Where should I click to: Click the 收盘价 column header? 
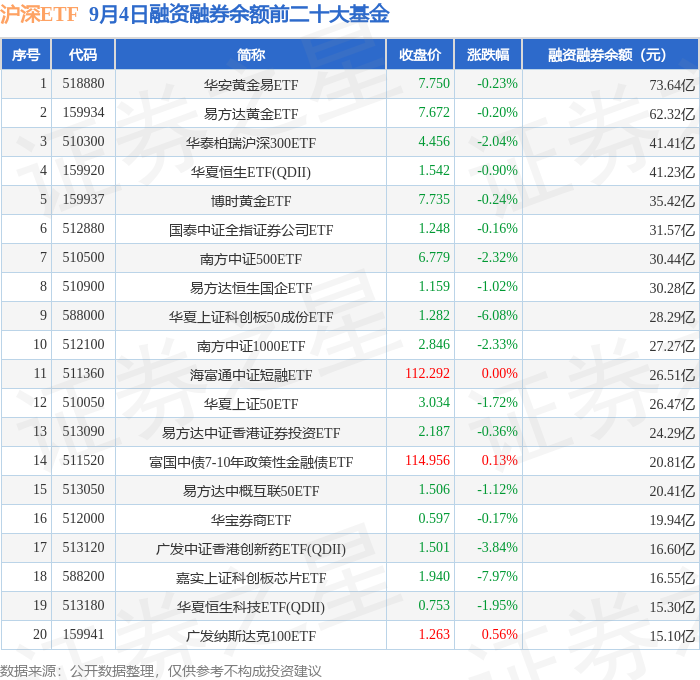point(420,54)
